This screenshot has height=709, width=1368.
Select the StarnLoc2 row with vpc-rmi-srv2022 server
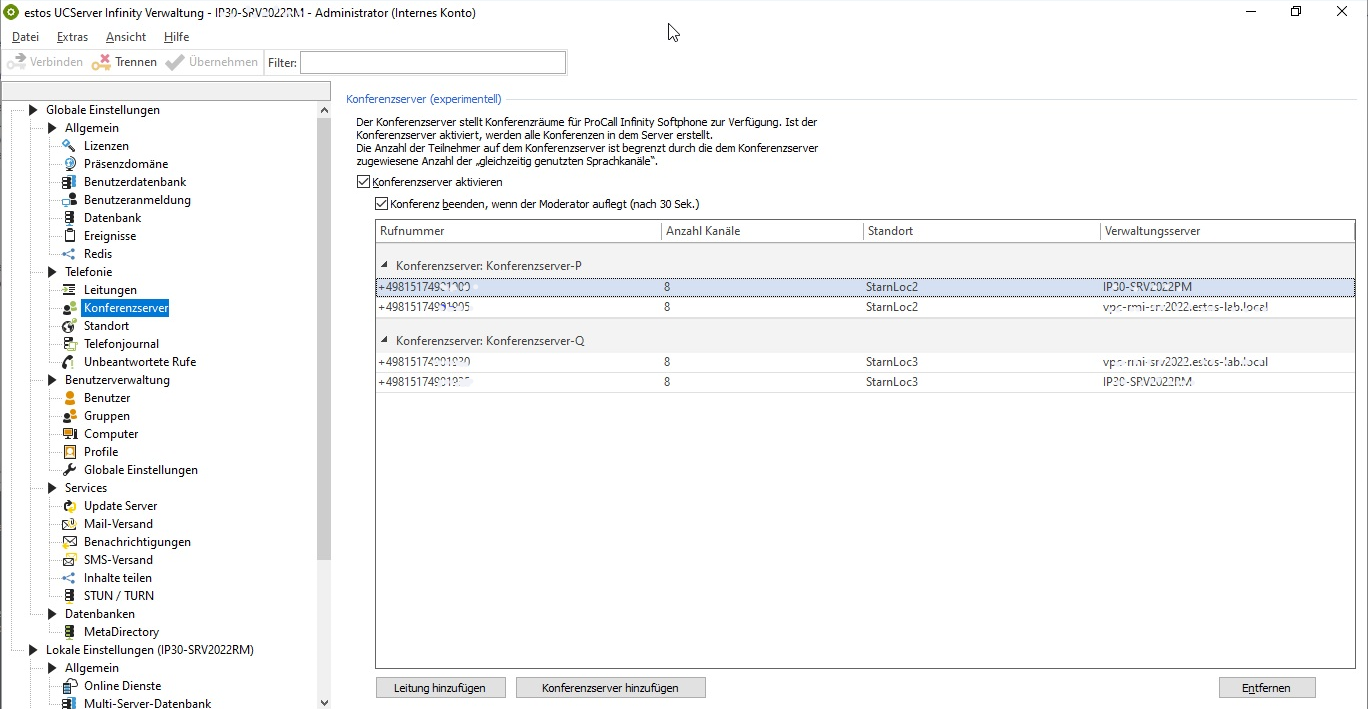point(865,307)
